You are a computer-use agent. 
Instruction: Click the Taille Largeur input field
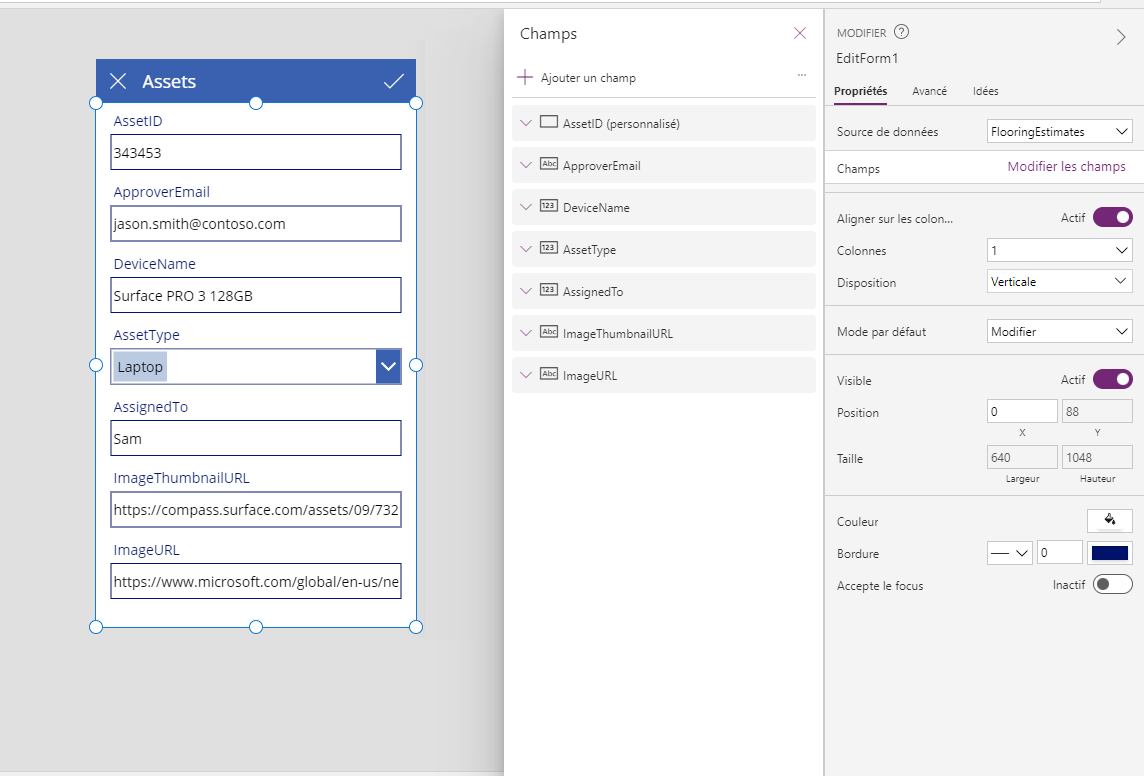tap(1022, 457)
